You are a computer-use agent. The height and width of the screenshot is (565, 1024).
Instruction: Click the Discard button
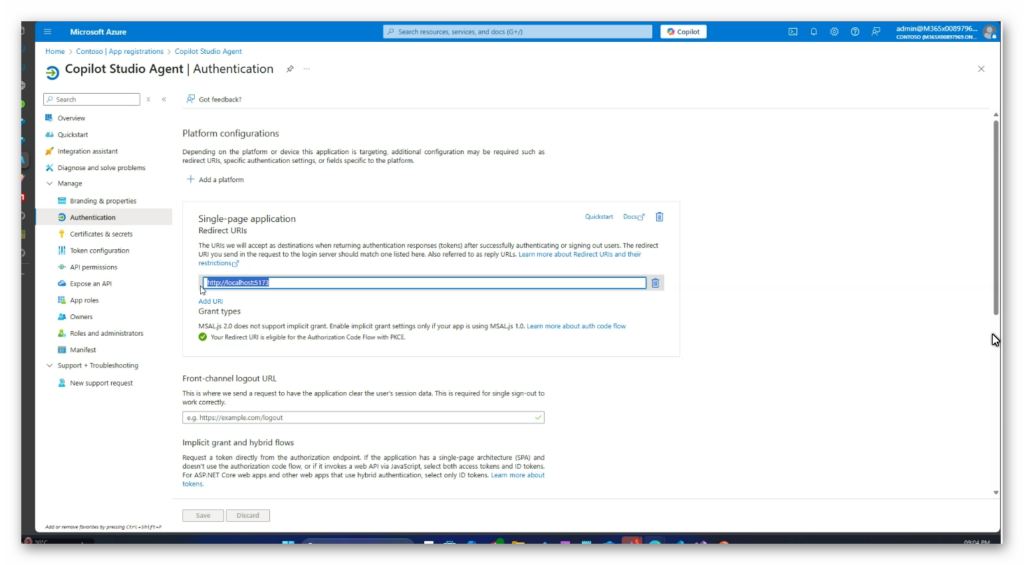[248, 515]
